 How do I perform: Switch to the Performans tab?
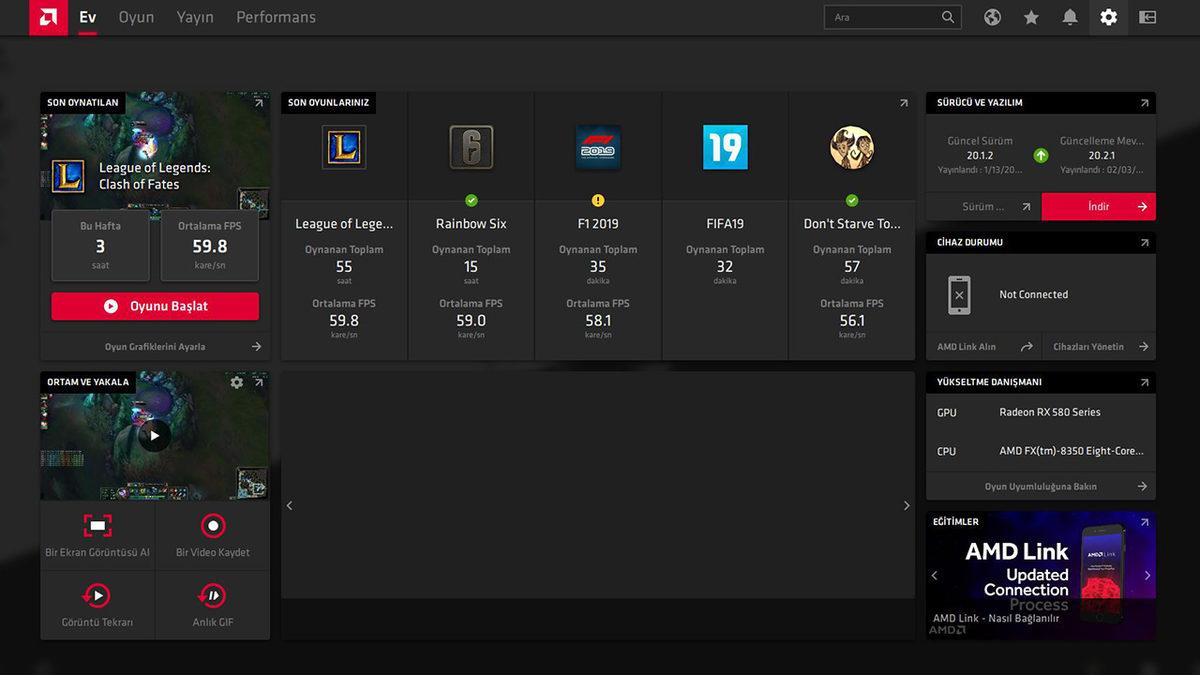point(275,17)
